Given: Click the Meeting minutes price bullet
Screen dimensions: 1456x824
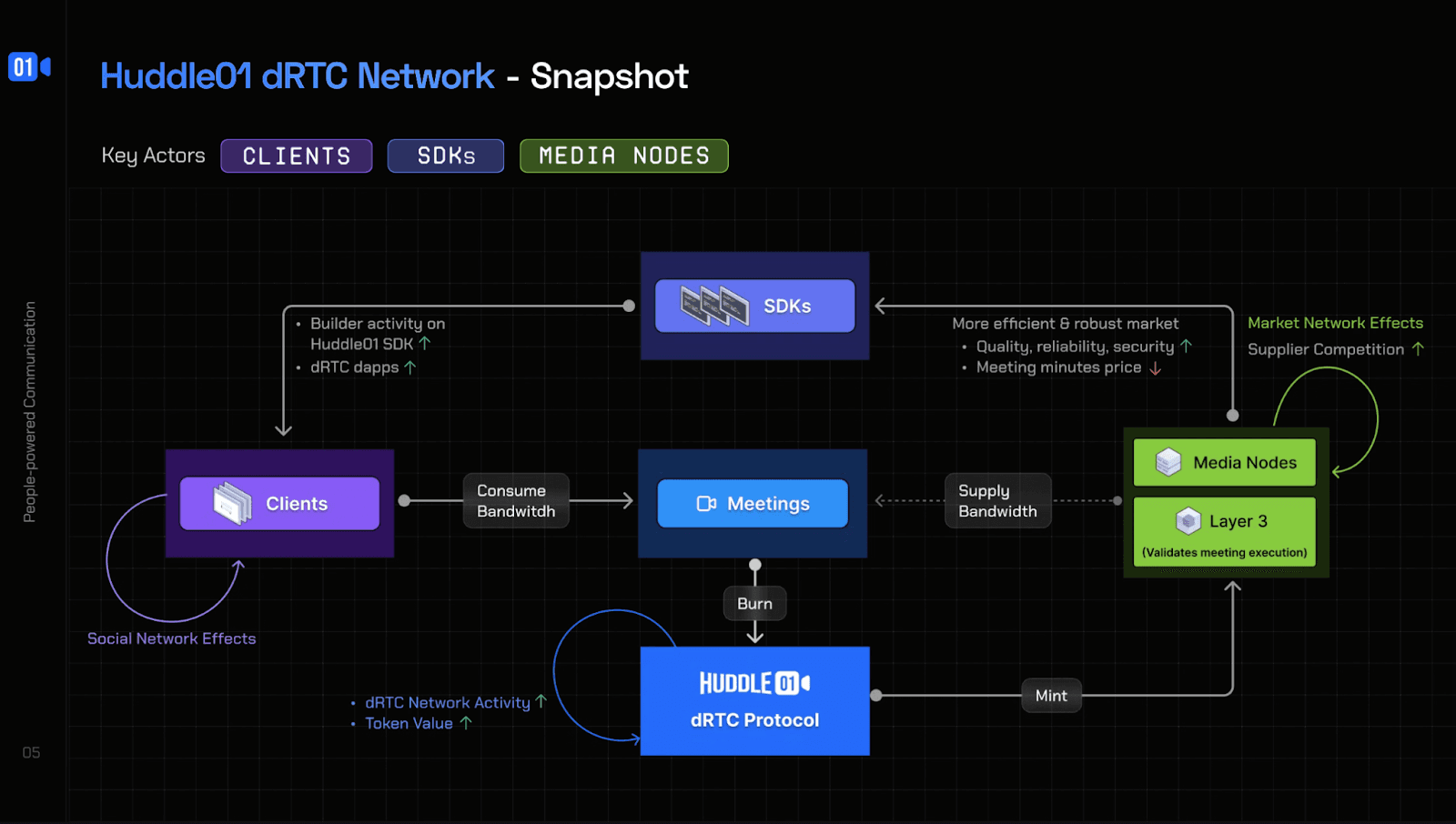Looking at the screenshot, I should (x=1058, y=367).
